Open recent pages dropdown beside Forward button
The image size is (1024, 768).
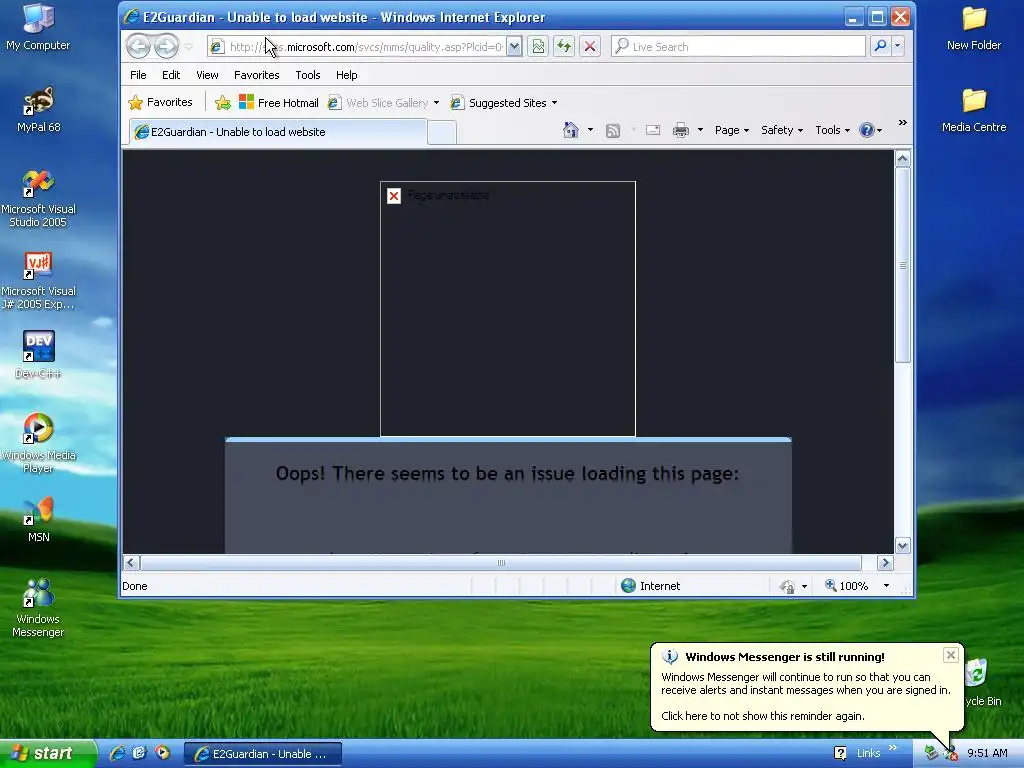coord(188,46)
